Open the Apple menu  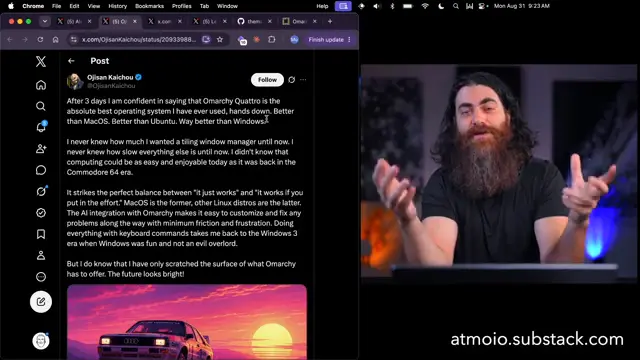click(x=11, y=6)
